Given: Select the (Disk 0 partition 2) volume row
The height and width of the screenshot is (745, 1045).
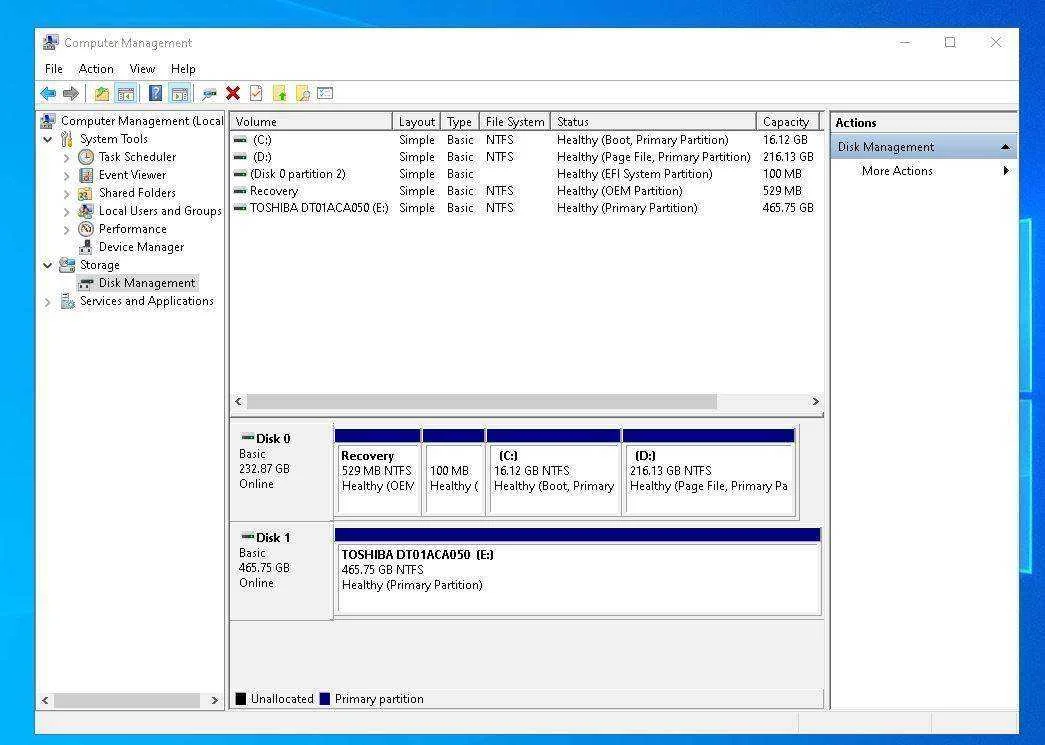Looking at the screenshot, I should pos(526,174).
